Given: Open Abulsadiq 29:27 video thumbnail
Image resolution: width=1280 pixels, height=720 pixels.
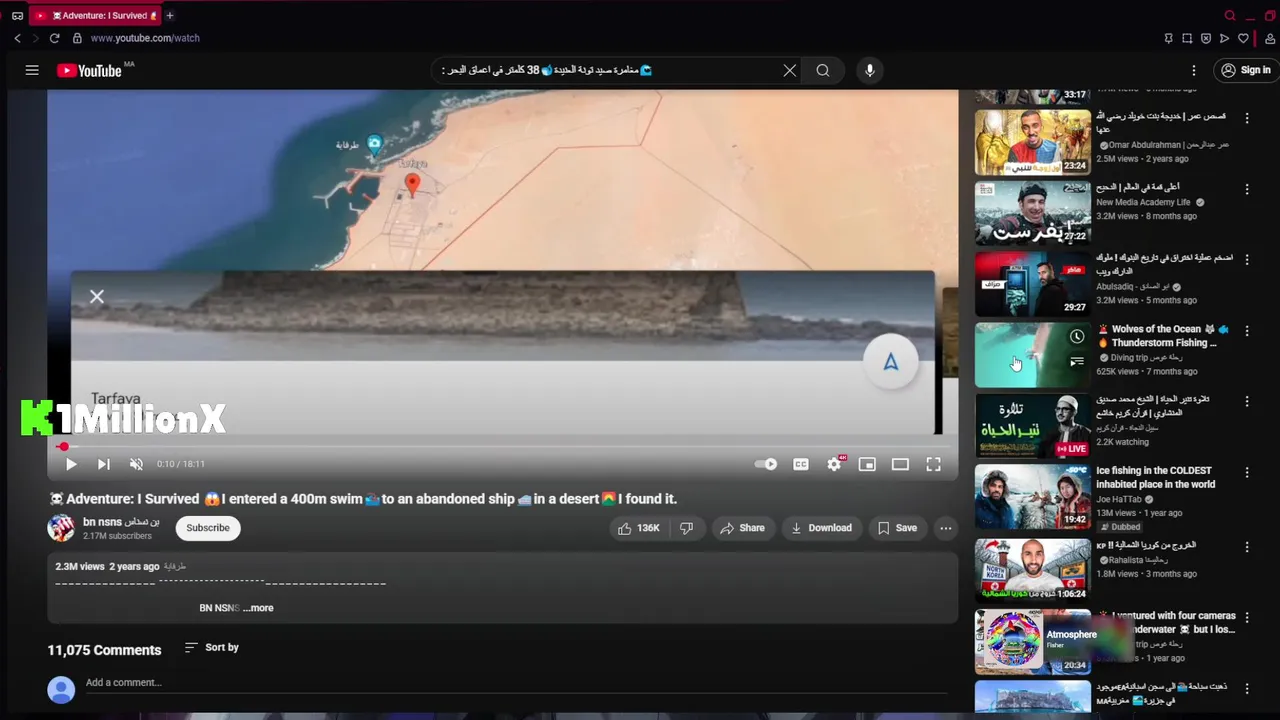Looking at the screenshot, I should (1033, 284).
